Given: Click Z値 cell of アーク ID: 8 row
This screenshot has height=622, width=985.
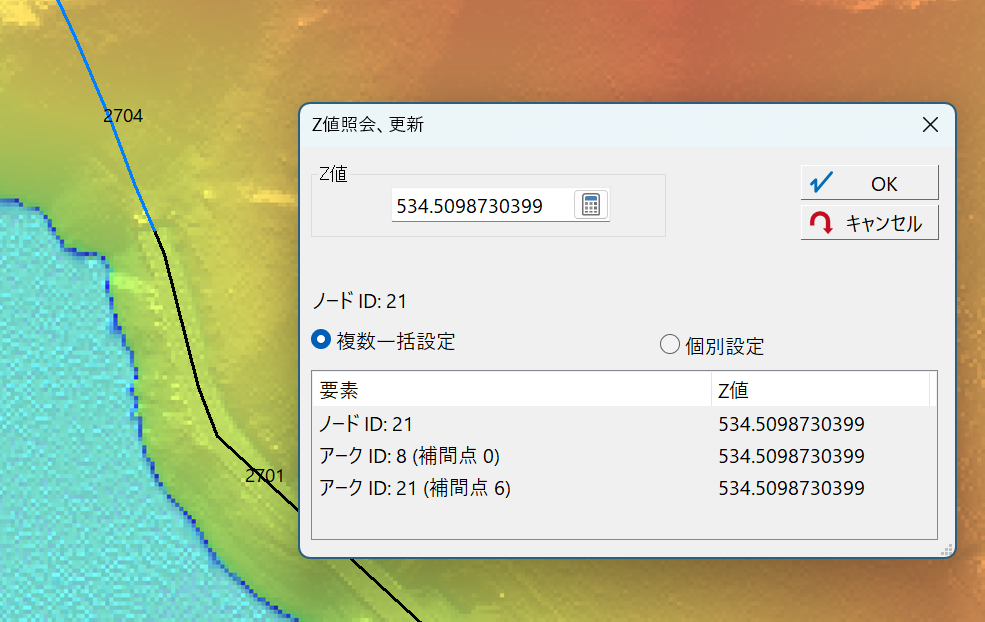Looking at the screenshot, I should pos(790,456).
